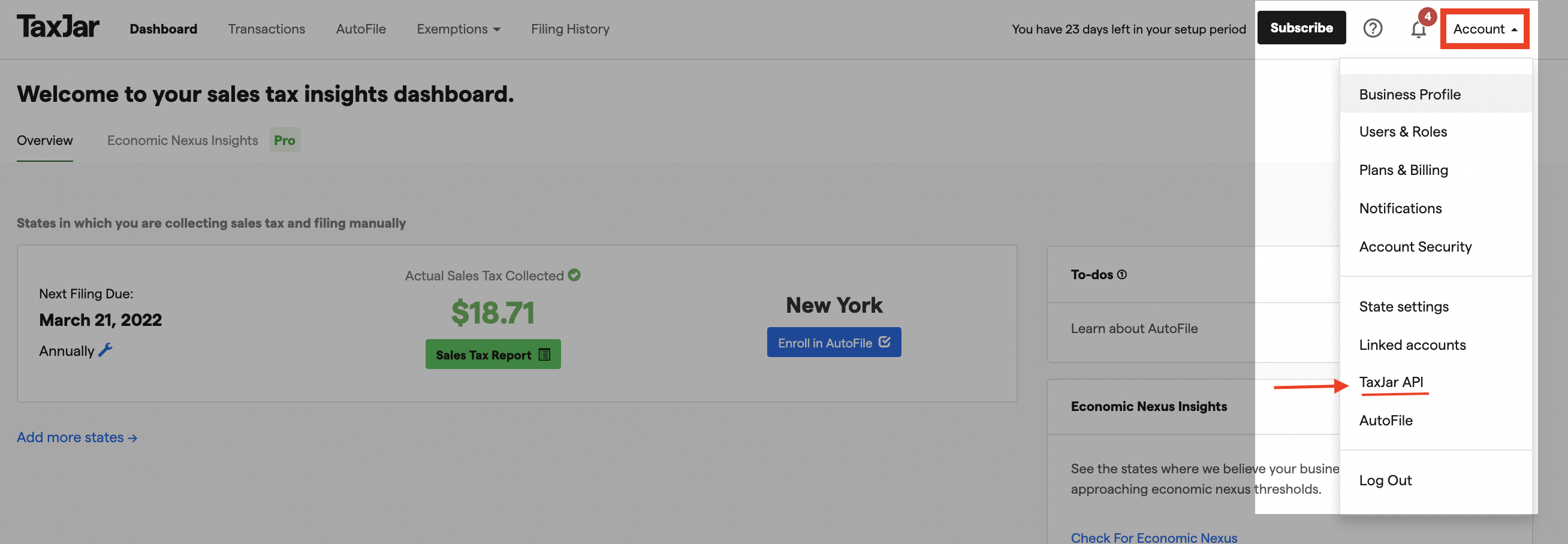Open Filing History page
Viewport: 1568px width, 544px height.
pyautogui.click(x=570, y=29)
